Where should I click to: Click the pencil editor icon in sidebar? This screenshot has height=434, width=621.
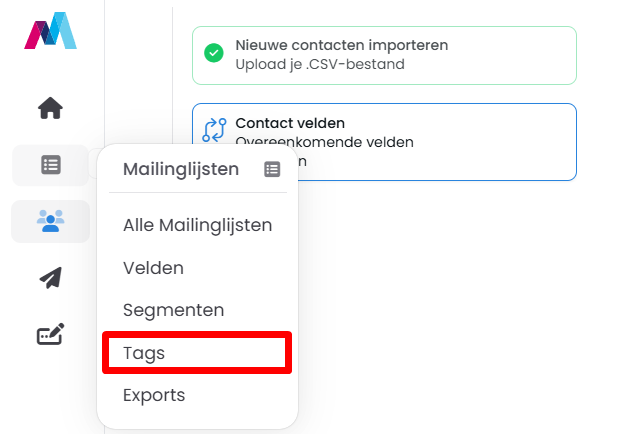pyautogui.click(x=50, y=335)
